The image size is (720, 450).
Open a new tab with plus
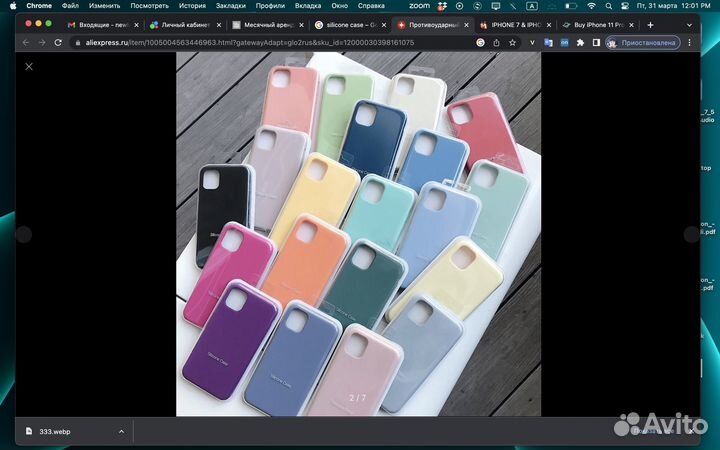pyautogui.click(x=650, y=25)
